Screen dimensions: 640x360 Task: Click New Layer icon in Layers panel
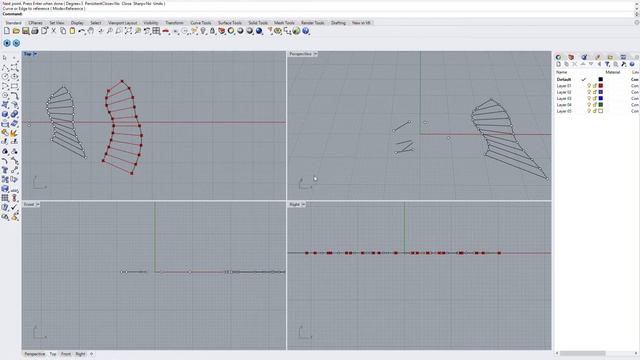click(559, 64)
